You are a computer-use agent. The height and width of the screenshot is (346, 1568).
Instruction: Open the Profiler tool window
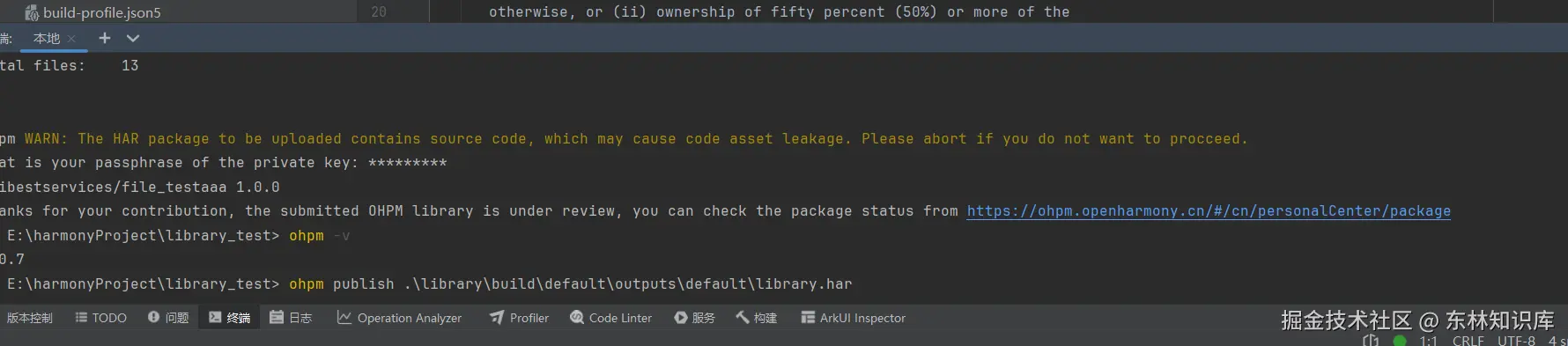coord(520,318)
